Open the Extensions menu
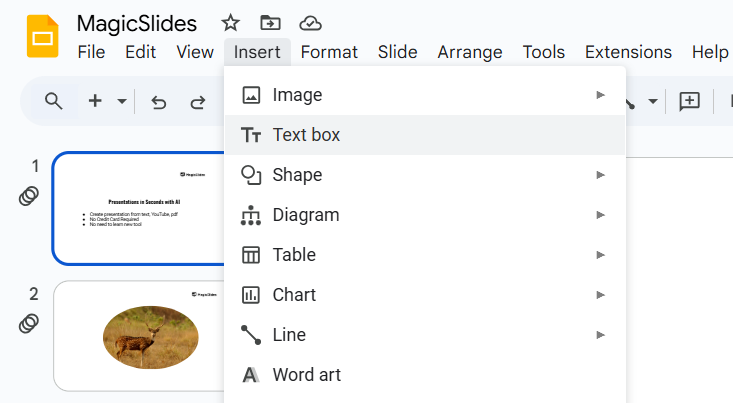Viewport: 733px width, 403px height. tap(628, 52)
